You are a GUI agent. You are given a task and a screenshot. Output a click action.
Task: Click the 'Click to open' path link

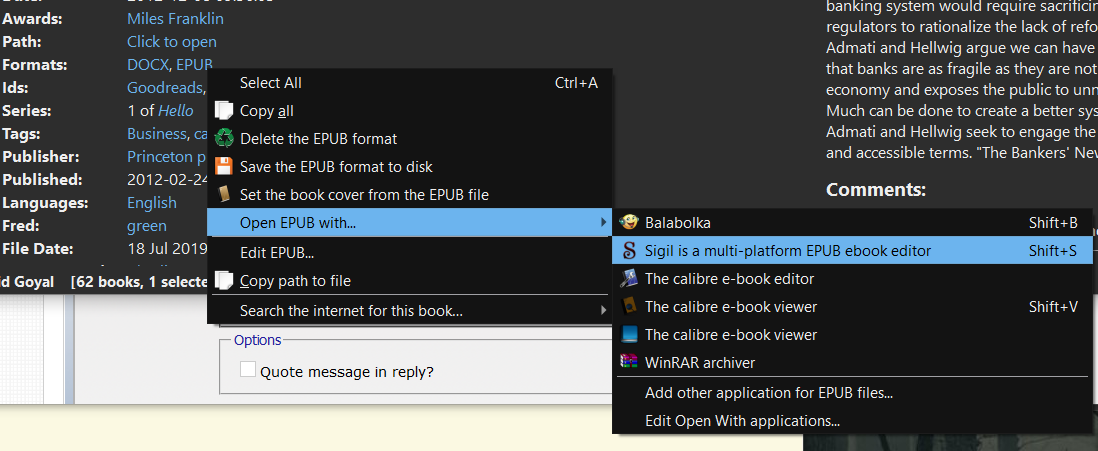coord(171,42)
